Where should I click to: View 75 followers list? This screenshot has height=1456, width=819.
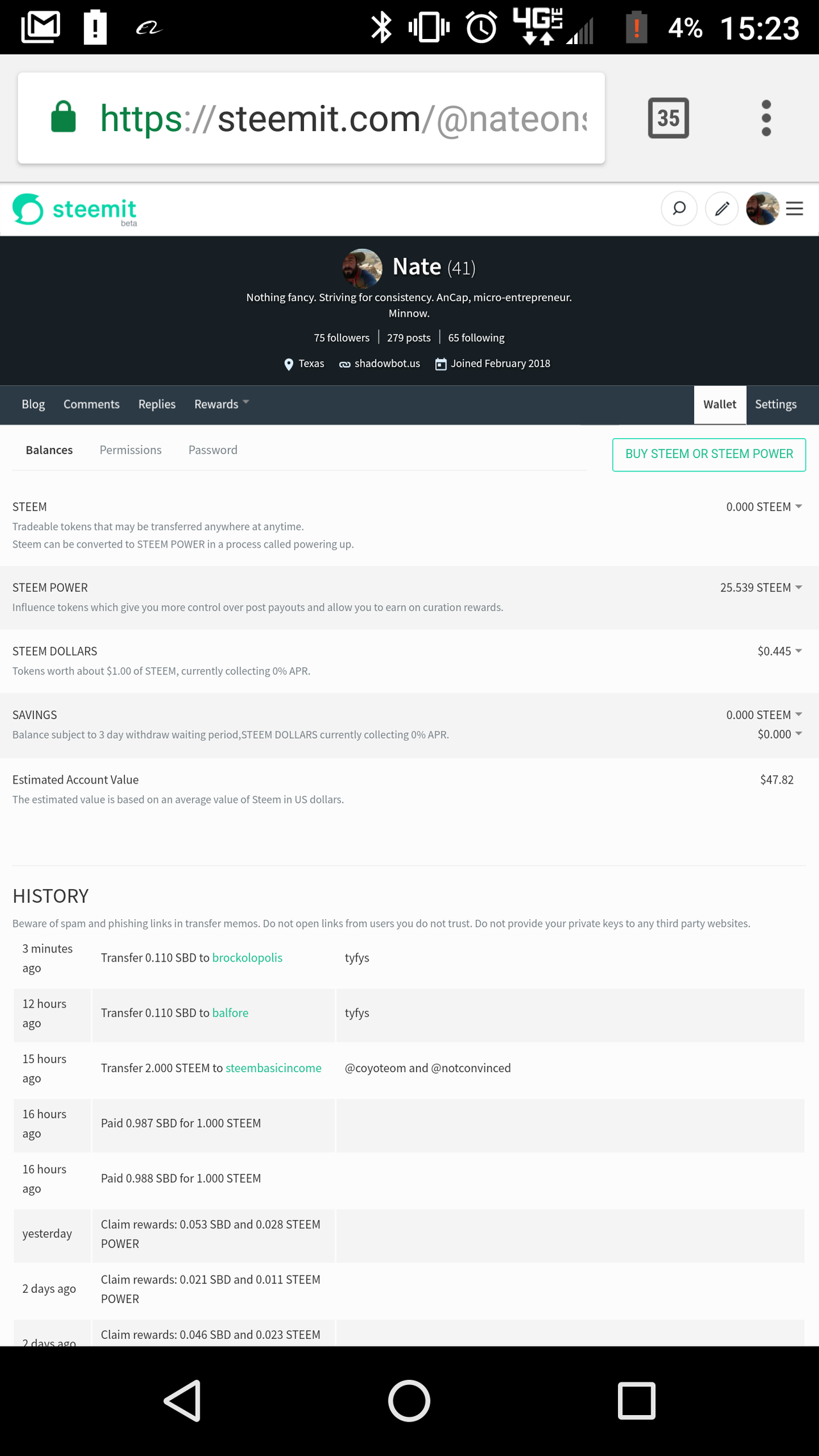click(342, 338)
